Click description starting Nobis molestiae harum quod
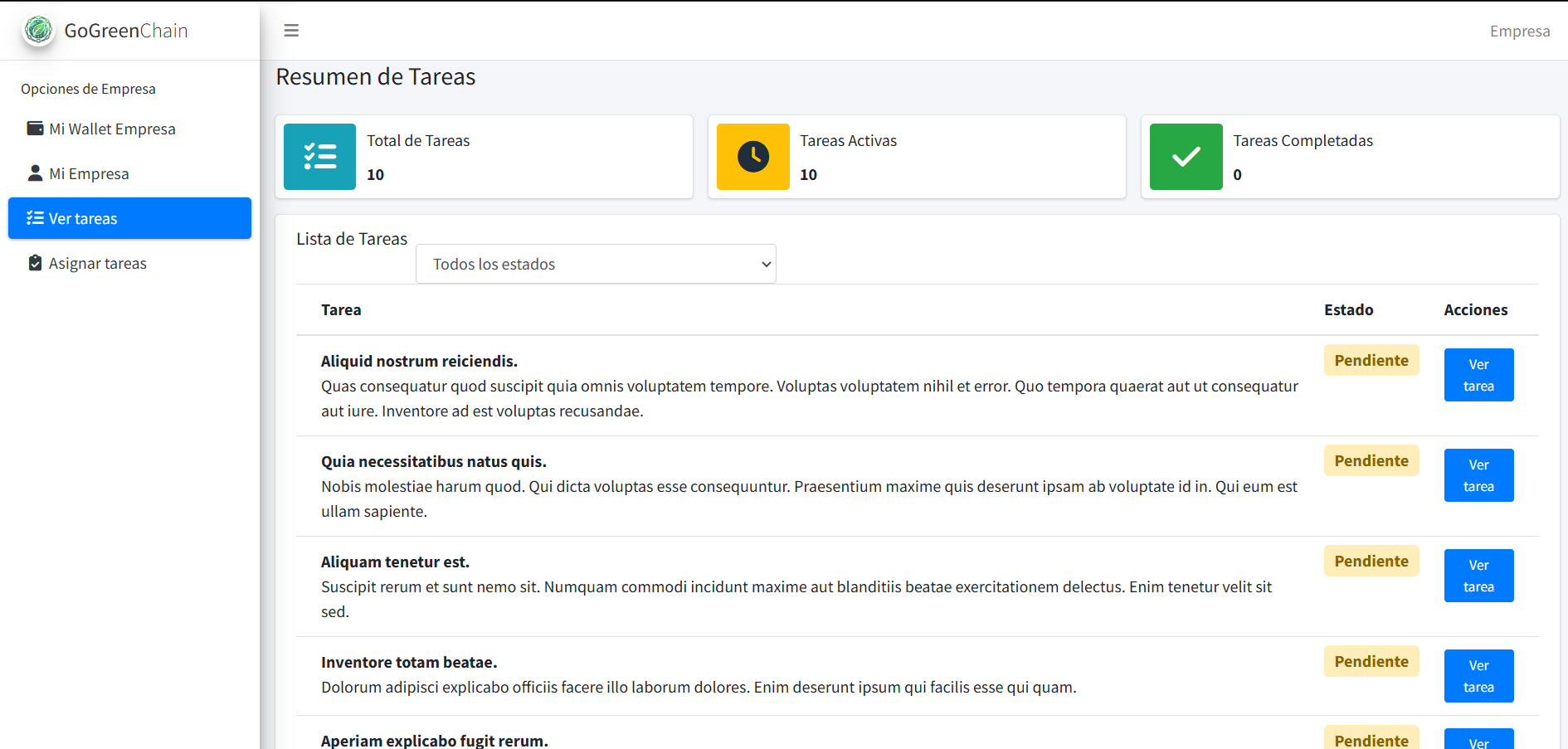This screenshot has width=1568, height=749. coord(809,499)
